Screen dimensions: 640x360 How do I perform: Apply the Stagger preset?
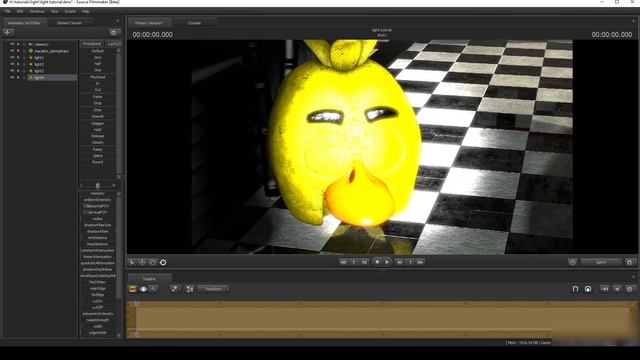point(98,123)
